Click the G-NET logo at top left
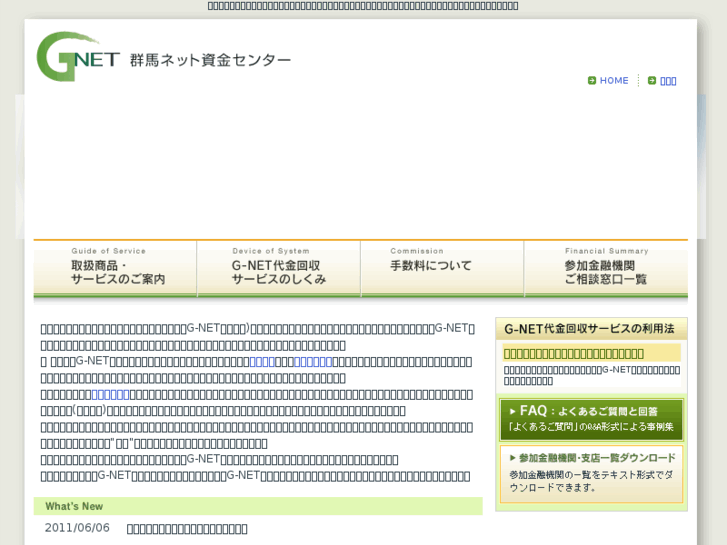 pyautogui.click(x=78, y=57)
